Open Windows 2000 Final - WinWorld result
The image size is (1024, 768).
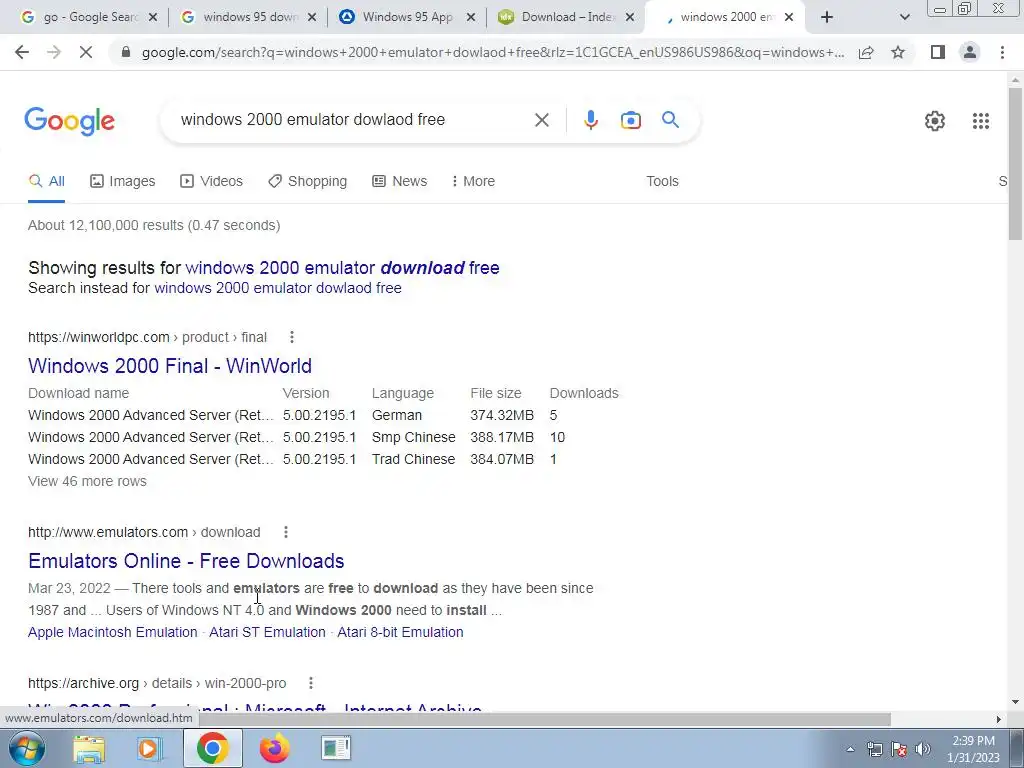(170, 366)
